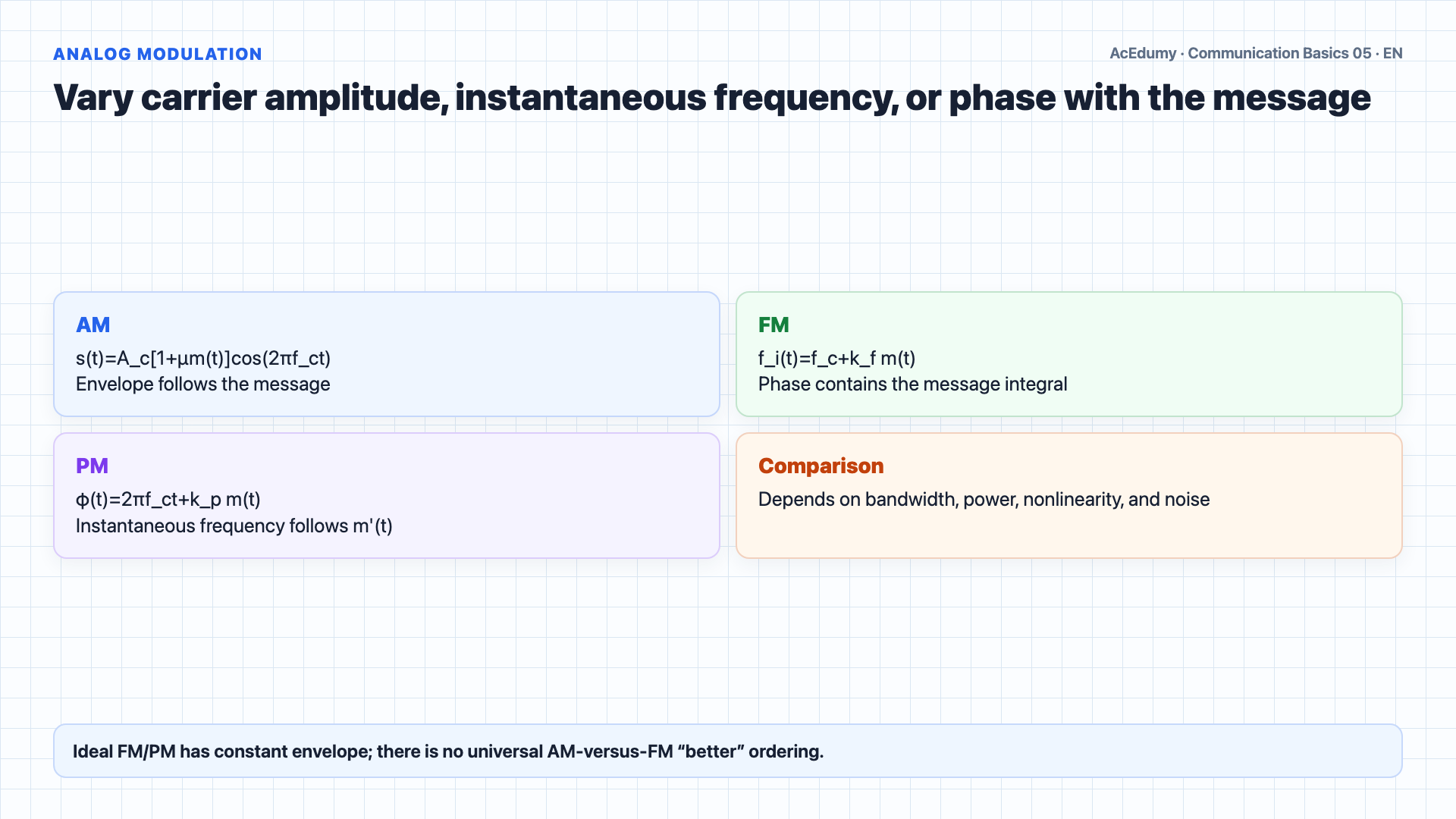Select the AM card heading
The image size is (1456, 819).
point(93,325)
